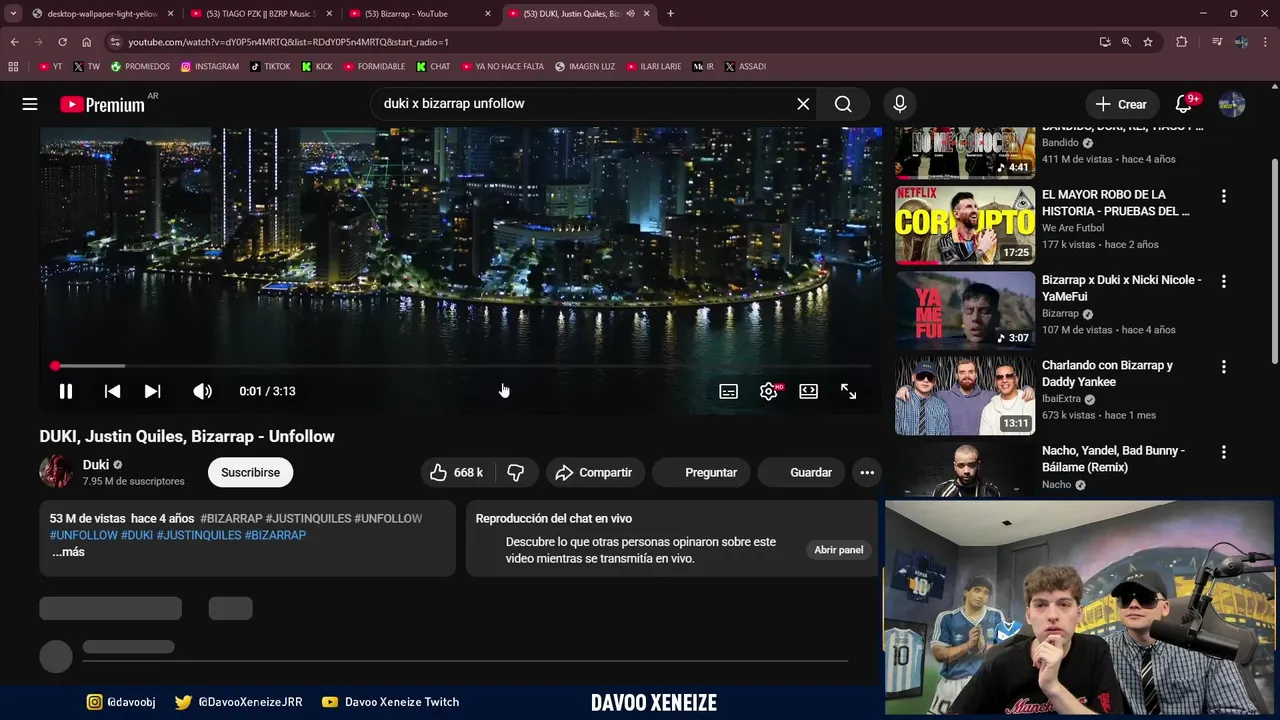The height and width of the screenshot is (720, 1280).
Task: Open the tab search dropdown arrow
Action: pyautogui.click(x=12, y=14)
